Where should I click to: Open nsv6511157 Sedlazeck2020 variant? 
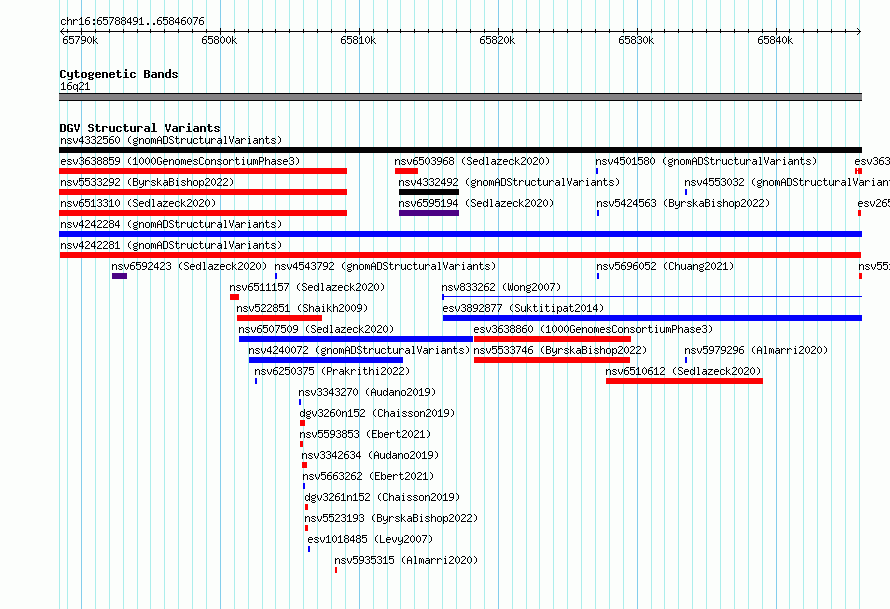(307, 287)
